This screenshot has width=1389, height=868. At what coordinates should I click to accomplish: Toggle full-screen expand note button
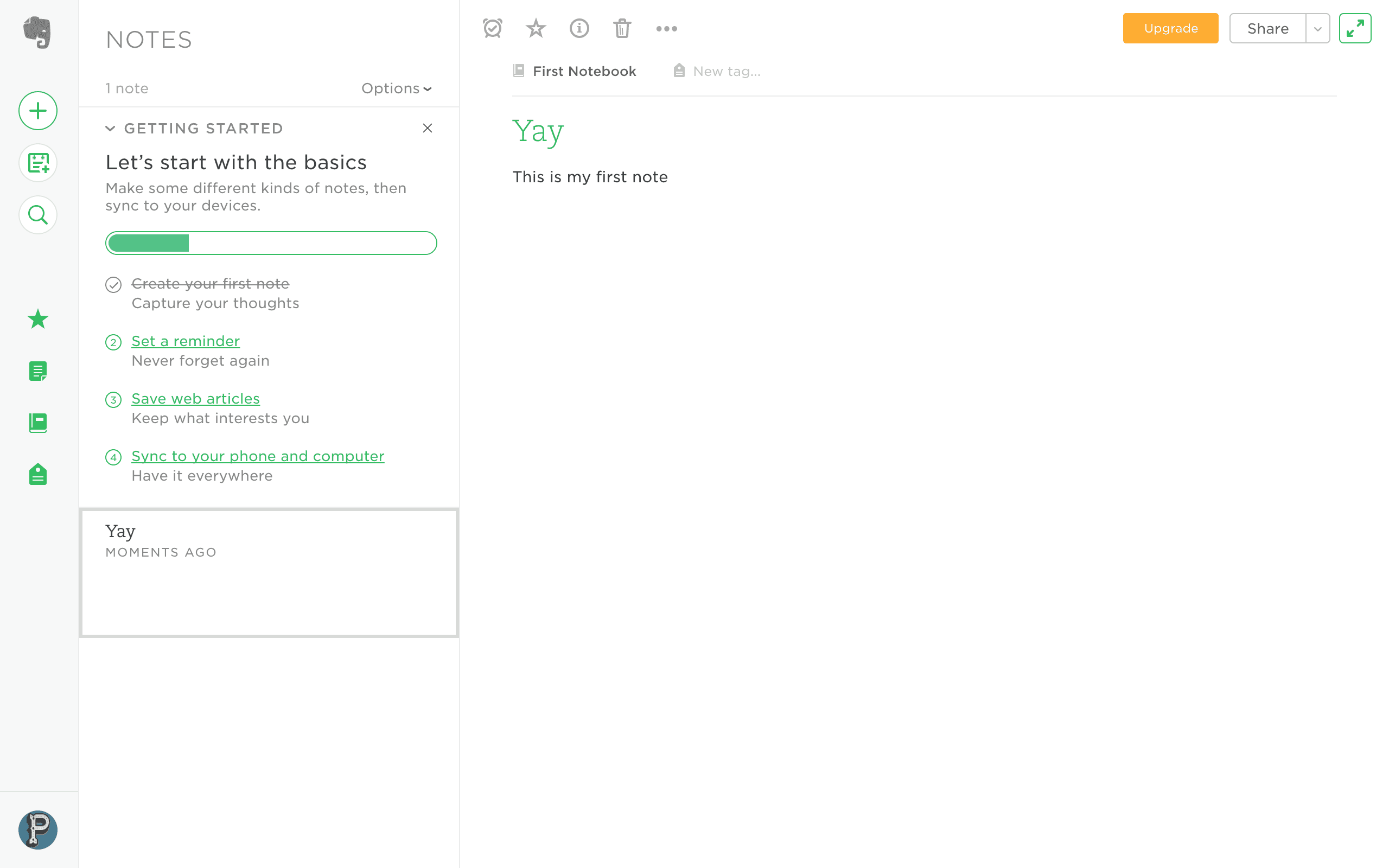1355,28
